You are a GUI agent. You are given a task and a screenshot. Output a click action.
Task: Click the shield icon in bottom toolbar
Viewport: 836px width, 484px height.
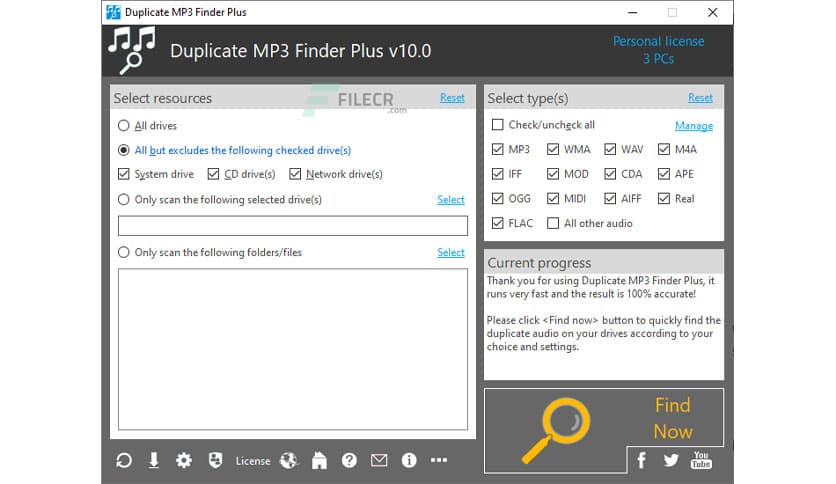215,459
